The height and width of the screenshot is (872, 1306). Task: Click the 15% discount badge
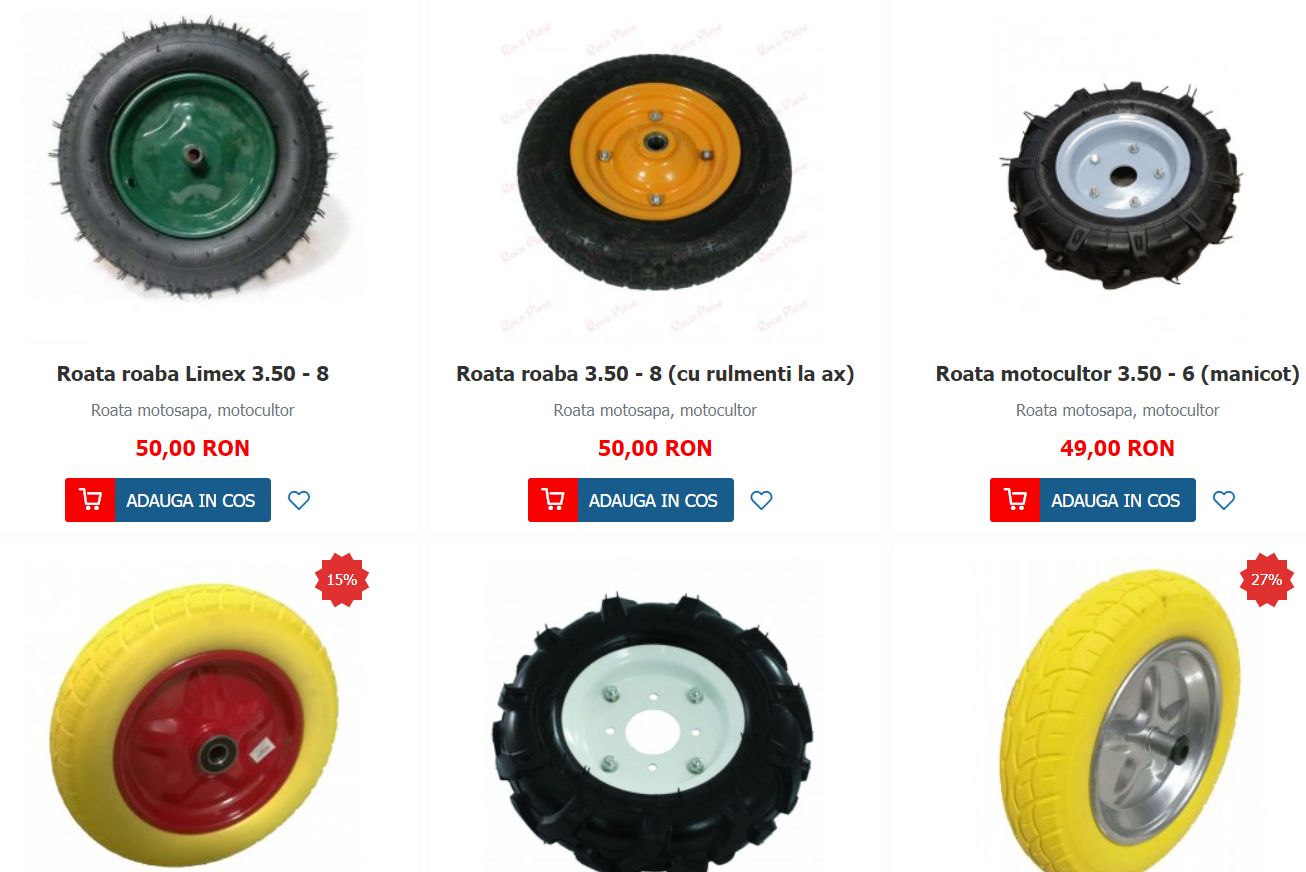pyautogui.click(x=342, y=580)
